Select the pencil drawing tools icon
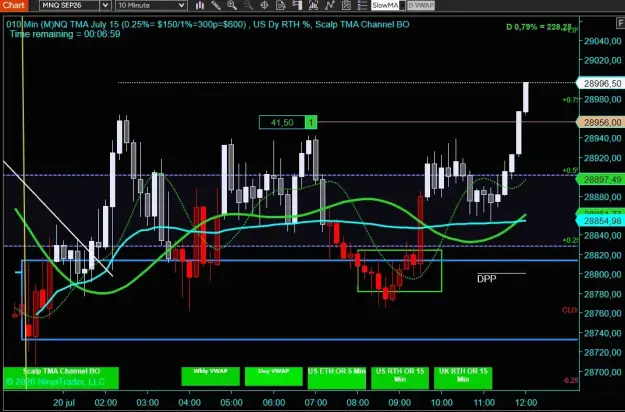This screenshot has width=625, height=412. pyautogui.click(x=216, y=5)
